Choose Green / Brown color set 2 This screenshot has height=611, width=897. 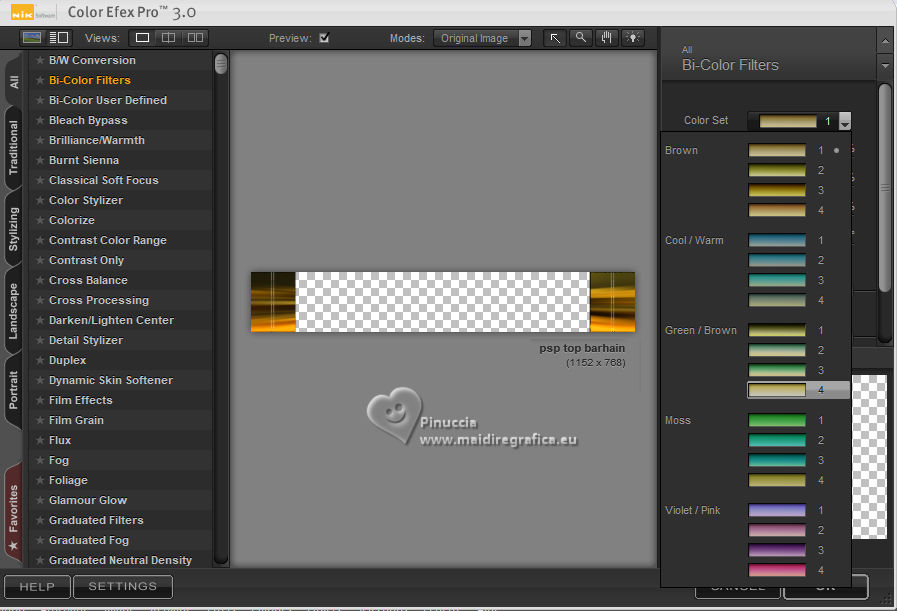(777, 350)
